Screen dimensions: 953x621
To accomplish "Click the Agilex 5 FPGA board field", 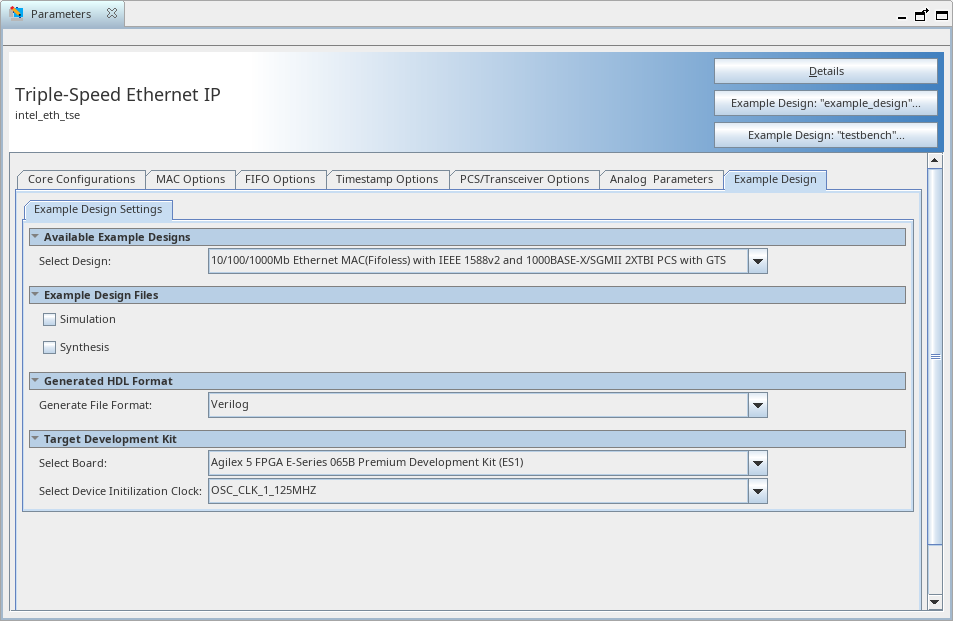I will click(x=478, y=463).
